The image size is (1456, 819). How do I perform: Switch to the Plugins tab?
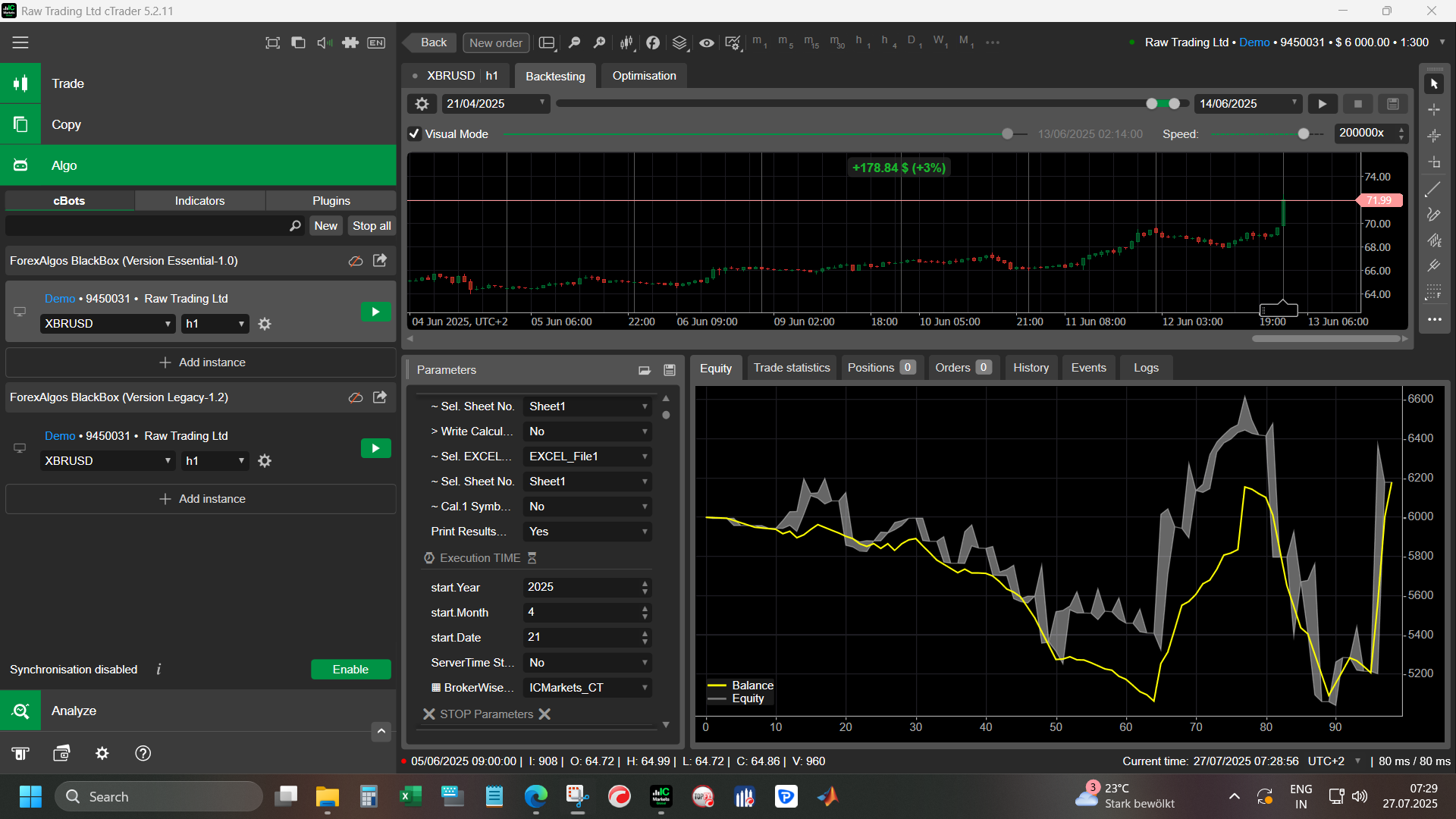click(x=331, y=201)
